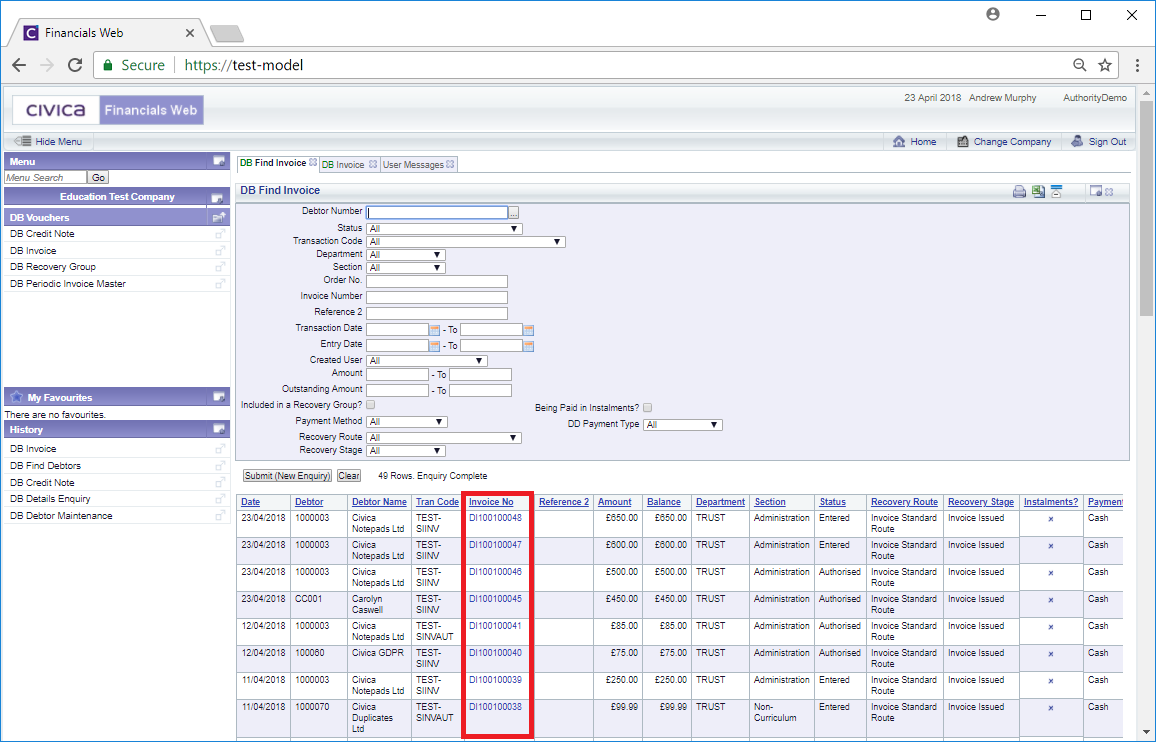Open the Recovery Route dropdown
1156x742 pixels.
(x=444, y=438)
